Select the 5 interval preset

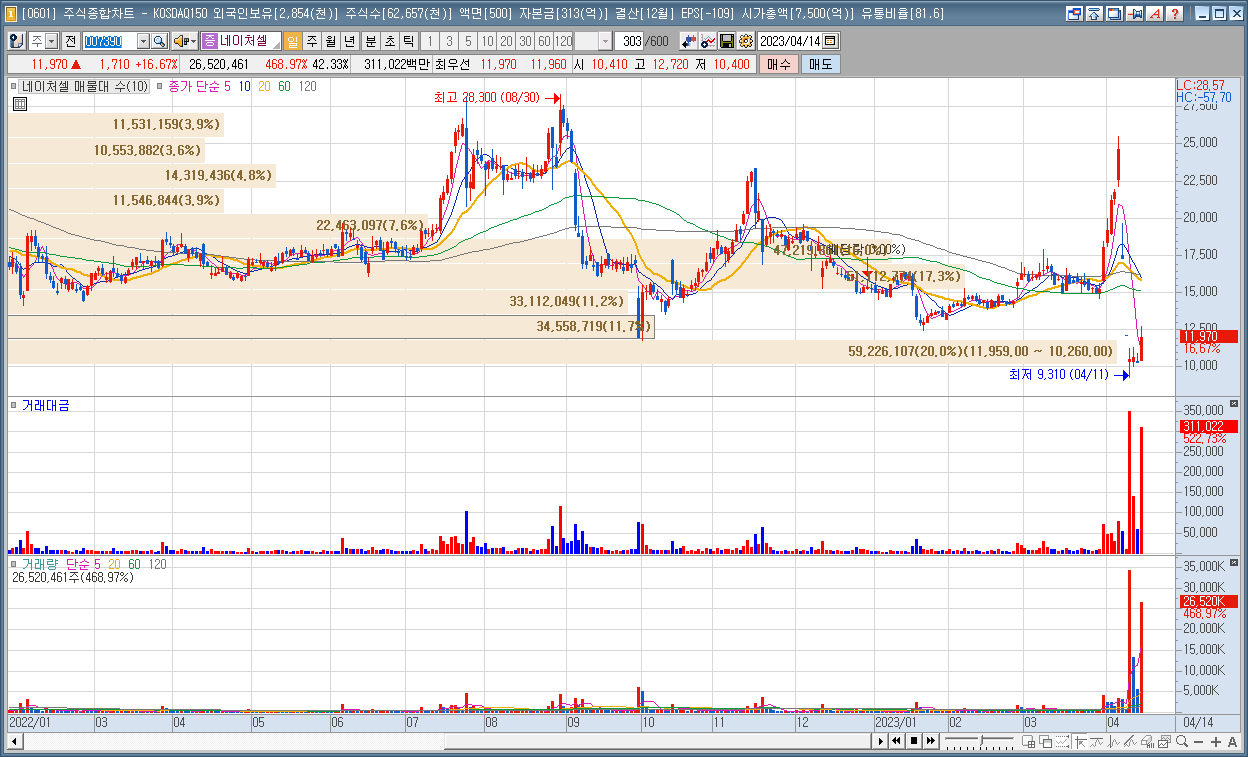click(x=468, y=41)
